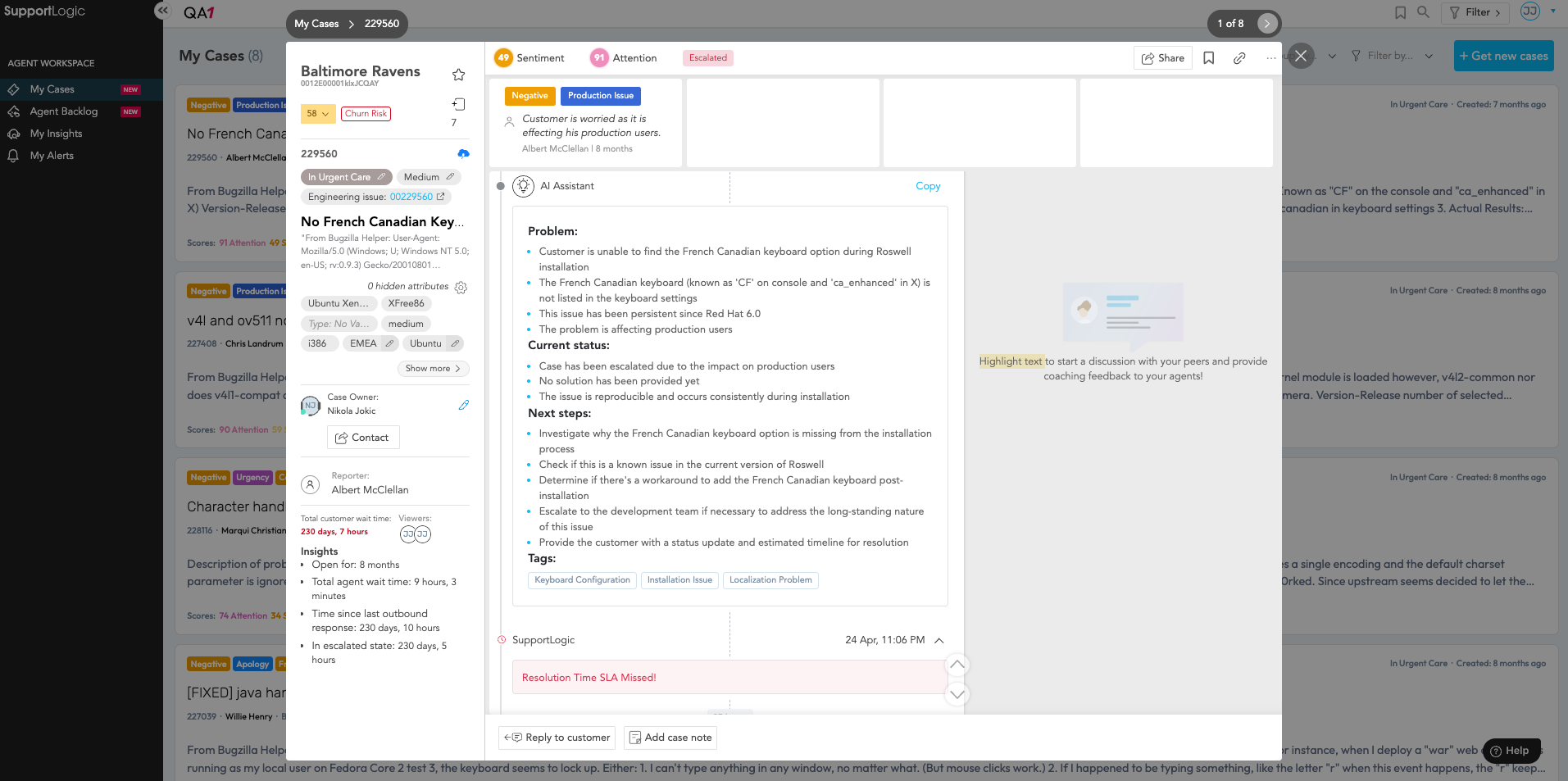Select the Localization Problem tag
This screenshot has width=1568, height=781.
[770, 580]
